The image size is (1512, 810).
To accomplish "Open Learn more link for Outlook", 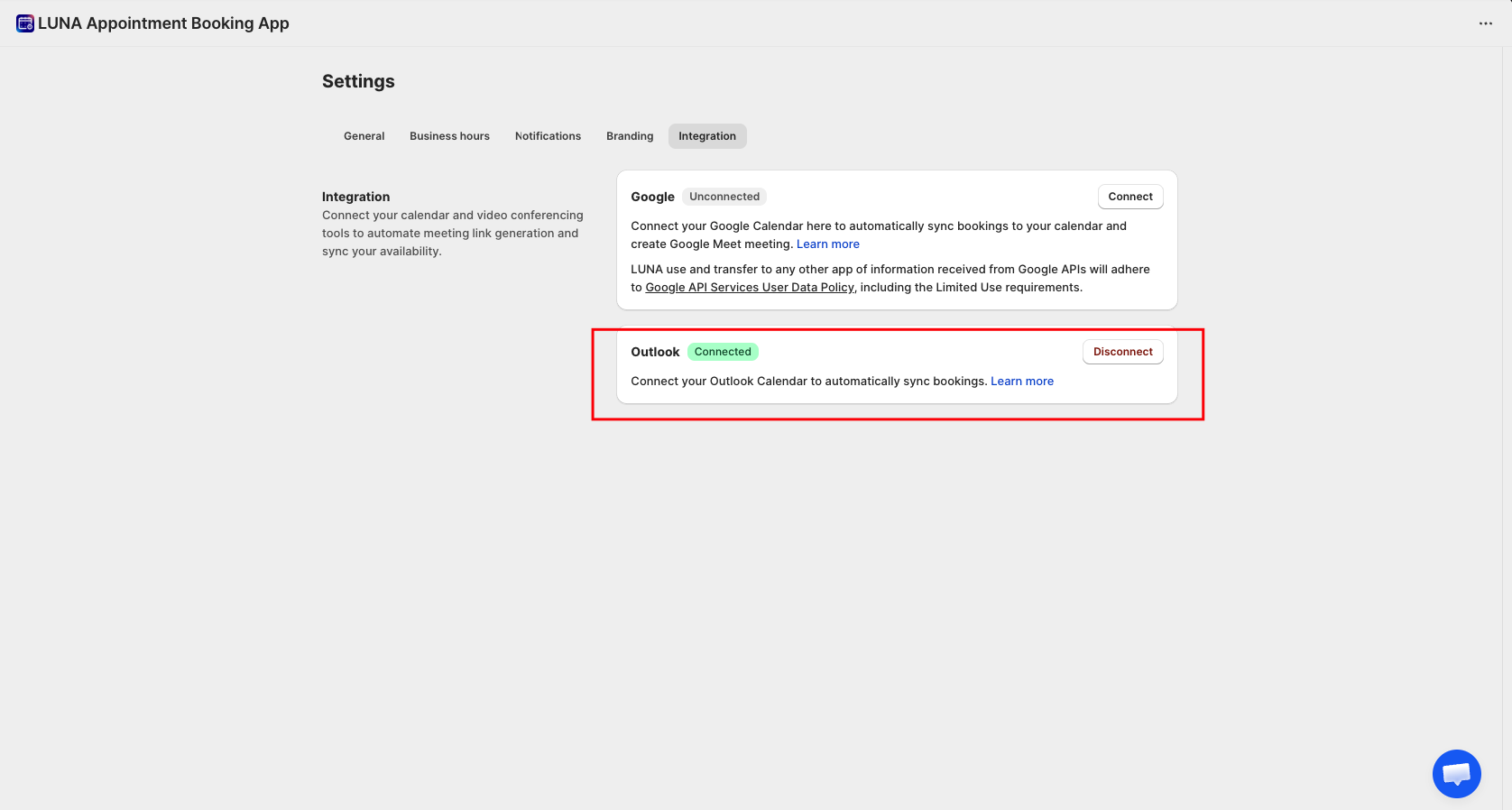I will tap(1022, 382).
